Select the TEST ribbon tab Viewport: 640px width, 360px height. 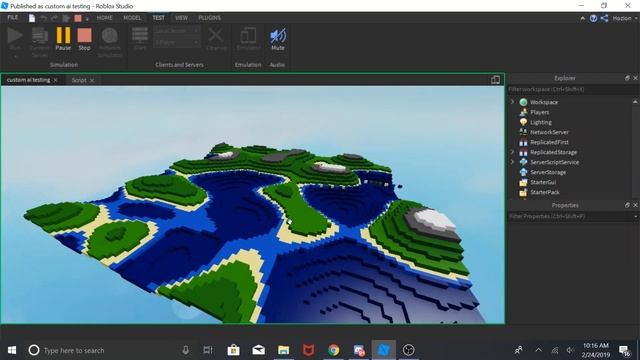158,18
